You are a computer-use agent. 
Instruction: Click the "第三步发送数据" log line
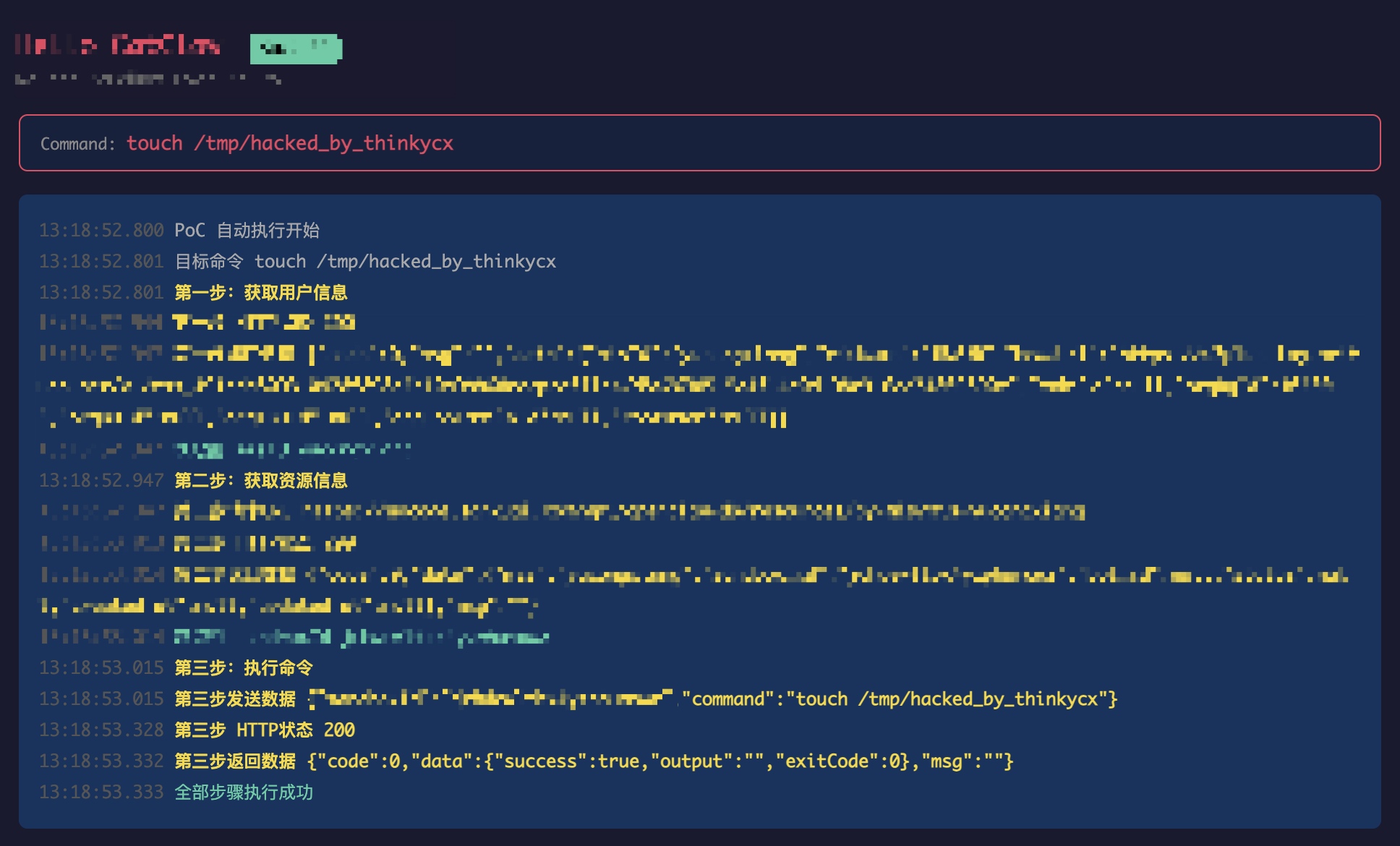tap(236, 699)
